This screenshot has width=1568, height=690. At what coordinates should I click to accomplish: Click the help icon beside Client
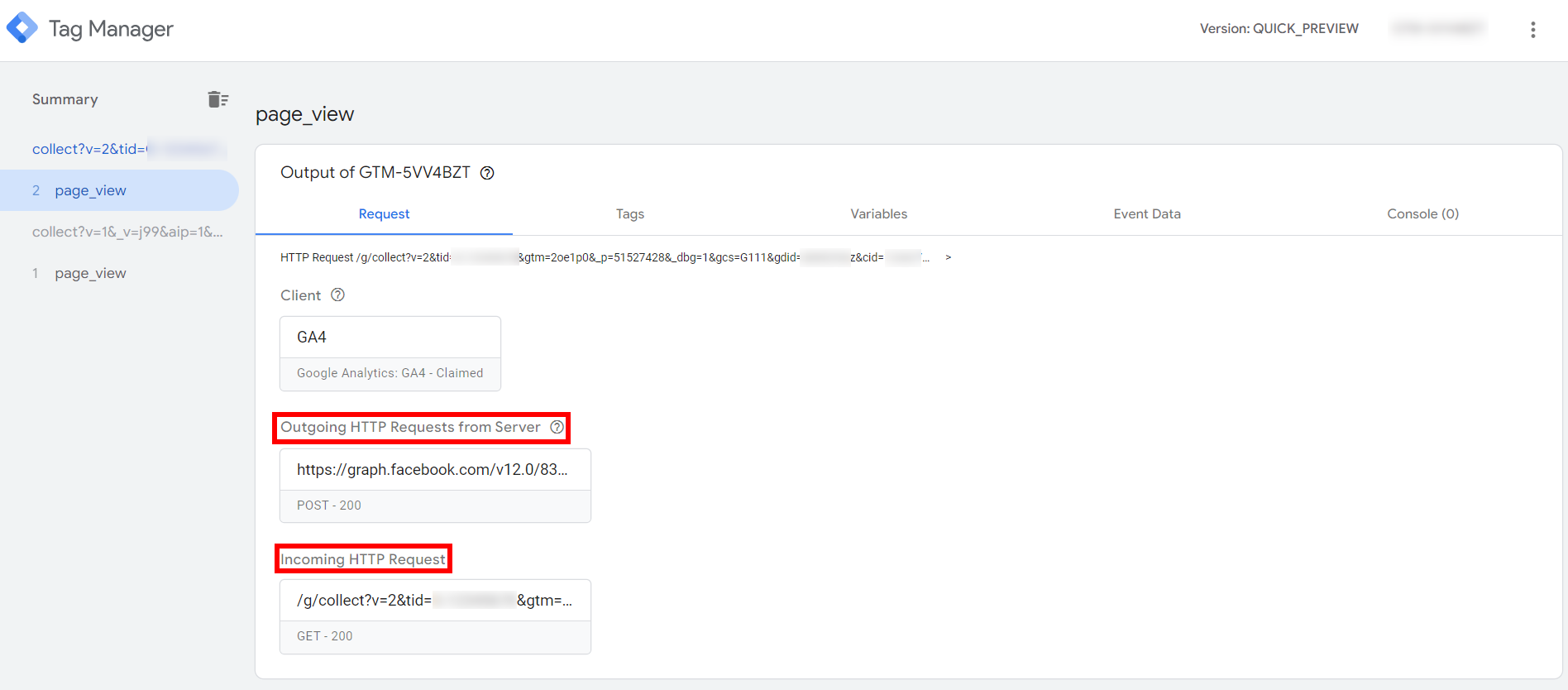point(337,295)
